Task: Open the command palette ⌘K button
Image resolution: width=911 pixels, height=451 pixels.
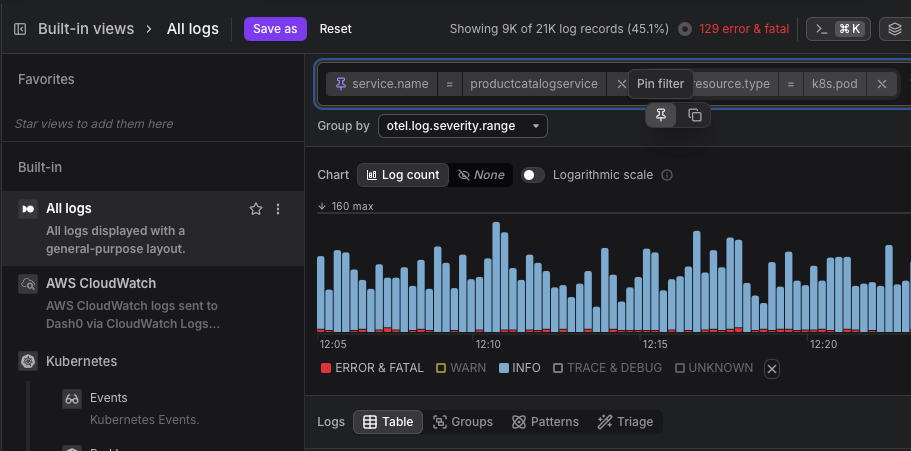Action: pos(838,29)
